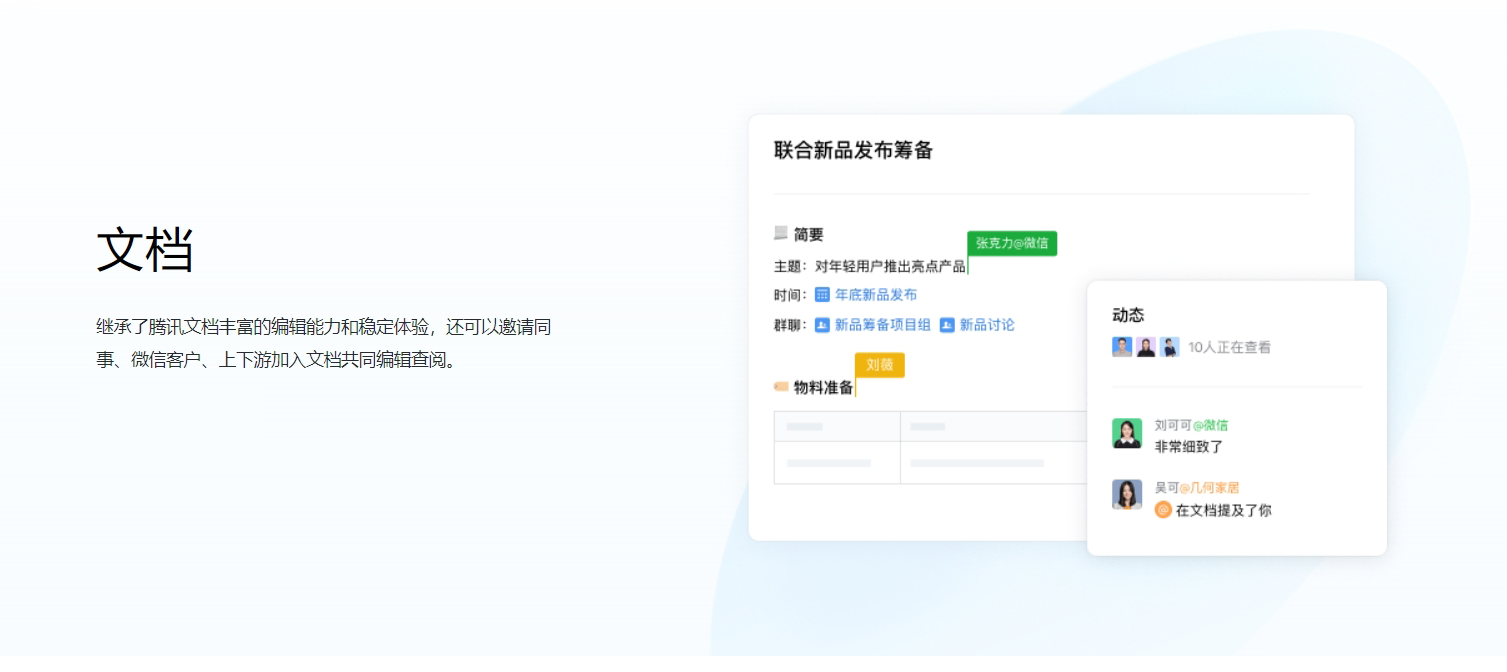Click the notification 在文档提及了你

tap(1224, 510)
